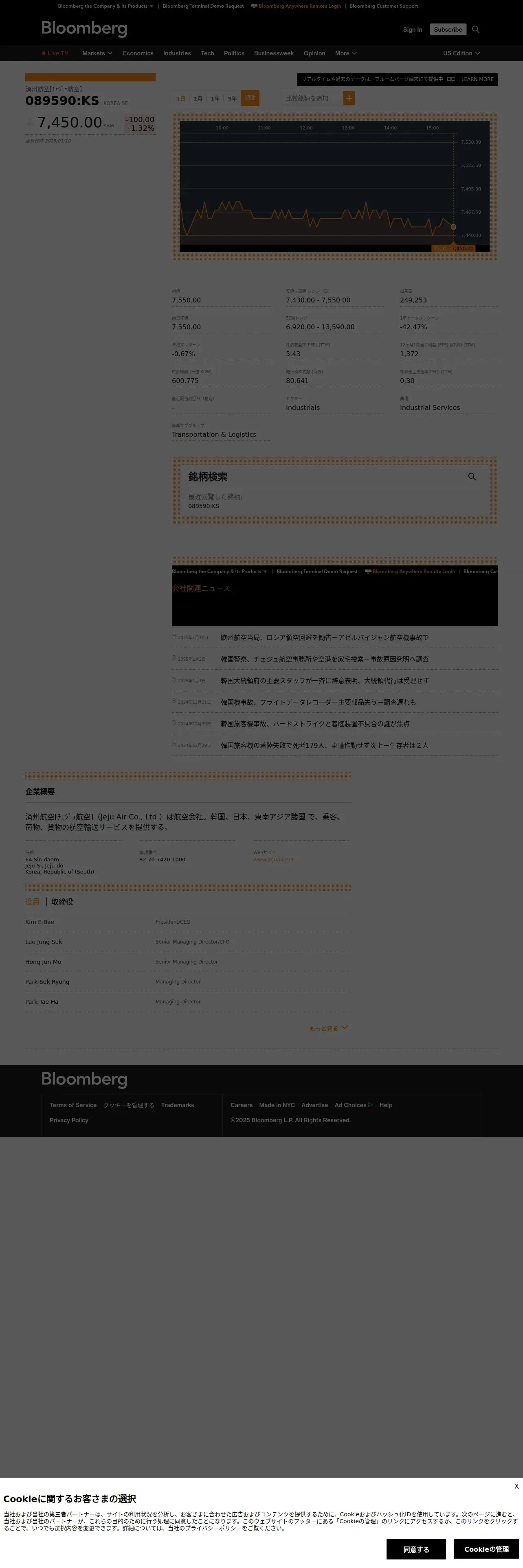Open news on バードストライク landing gear mystery
The height and width of the screenshot is (1568, 523).
pos(315,724)
